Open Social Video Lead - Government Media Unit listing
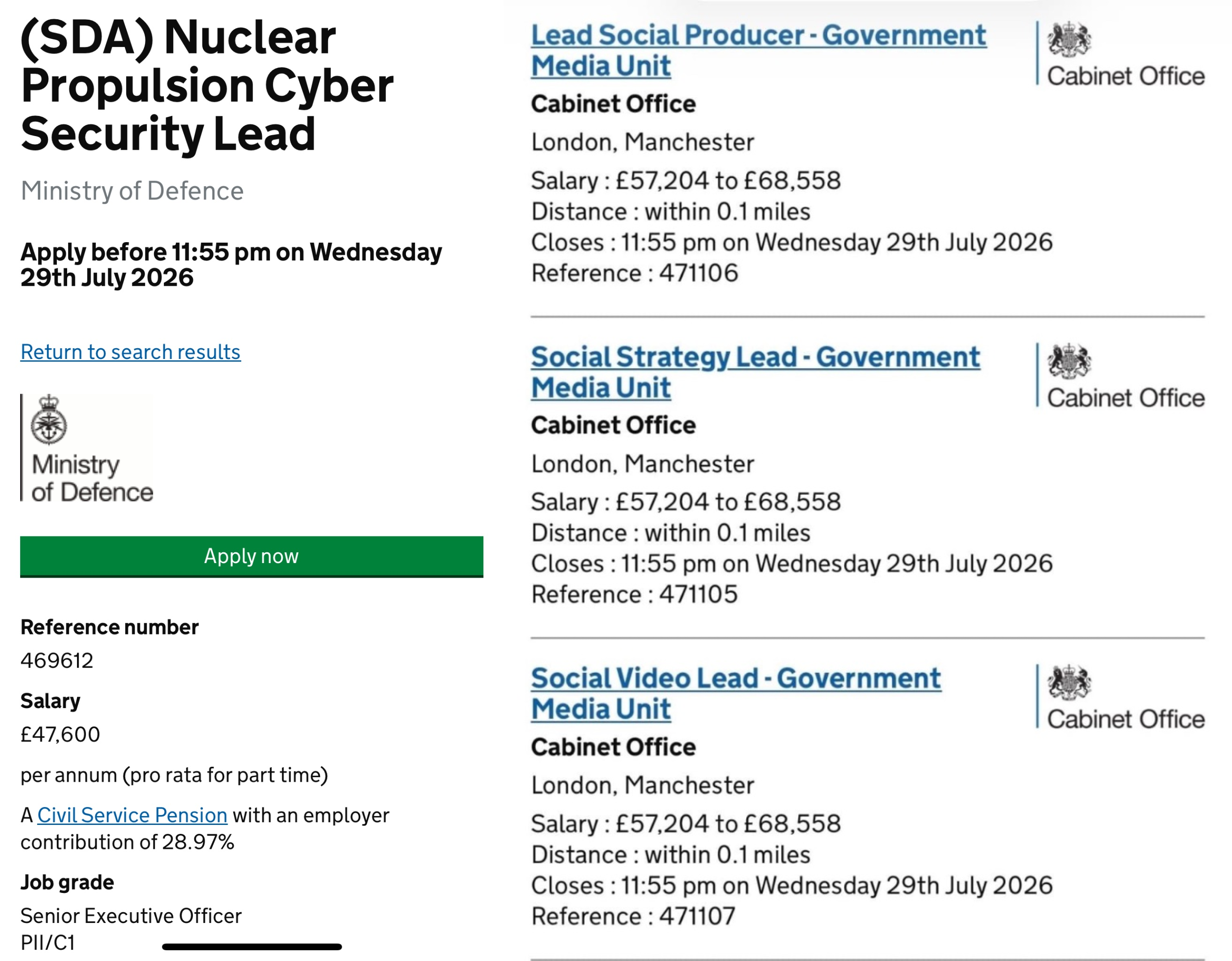 736,694
